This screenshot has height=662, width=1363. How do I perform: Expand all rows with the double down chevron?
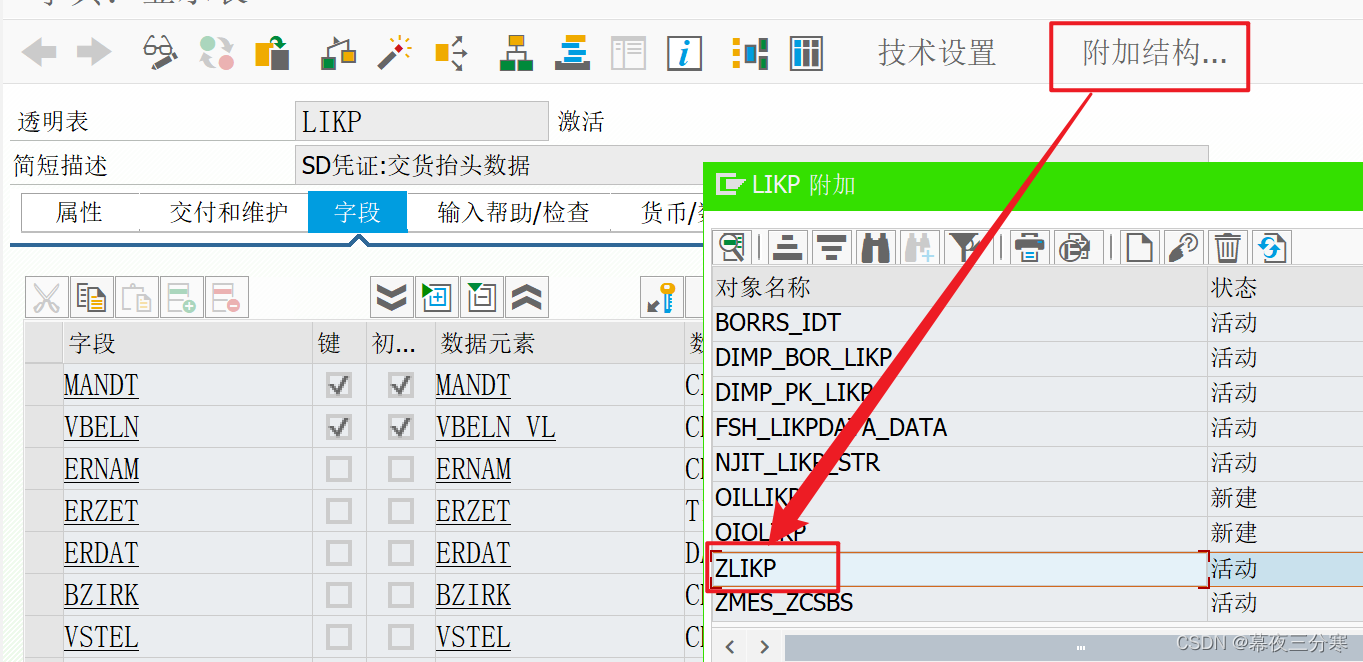390,297
